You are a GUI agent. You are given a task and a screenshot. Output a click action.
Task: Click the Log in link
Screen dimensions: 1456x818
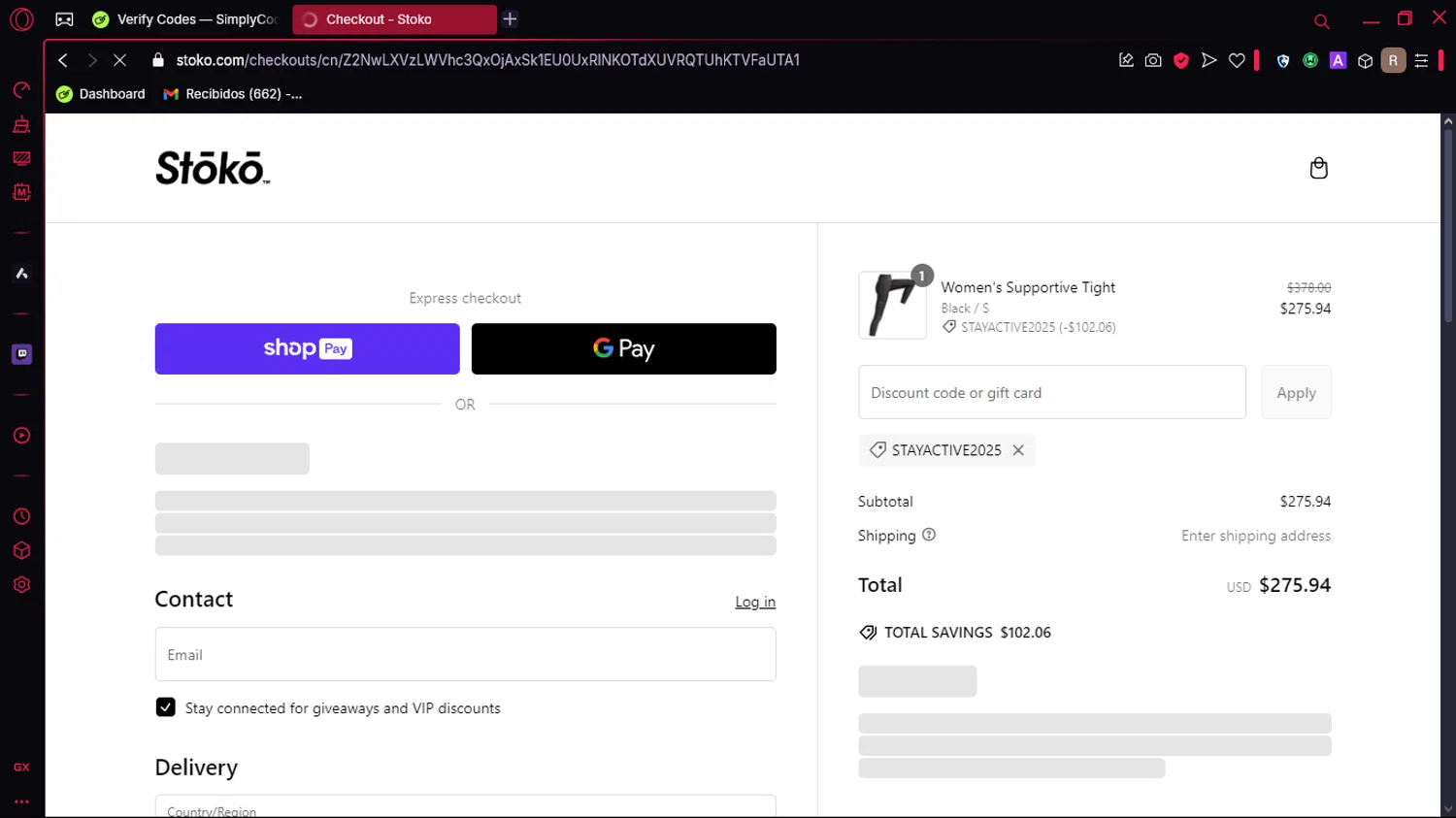click(x=755, y=602)
